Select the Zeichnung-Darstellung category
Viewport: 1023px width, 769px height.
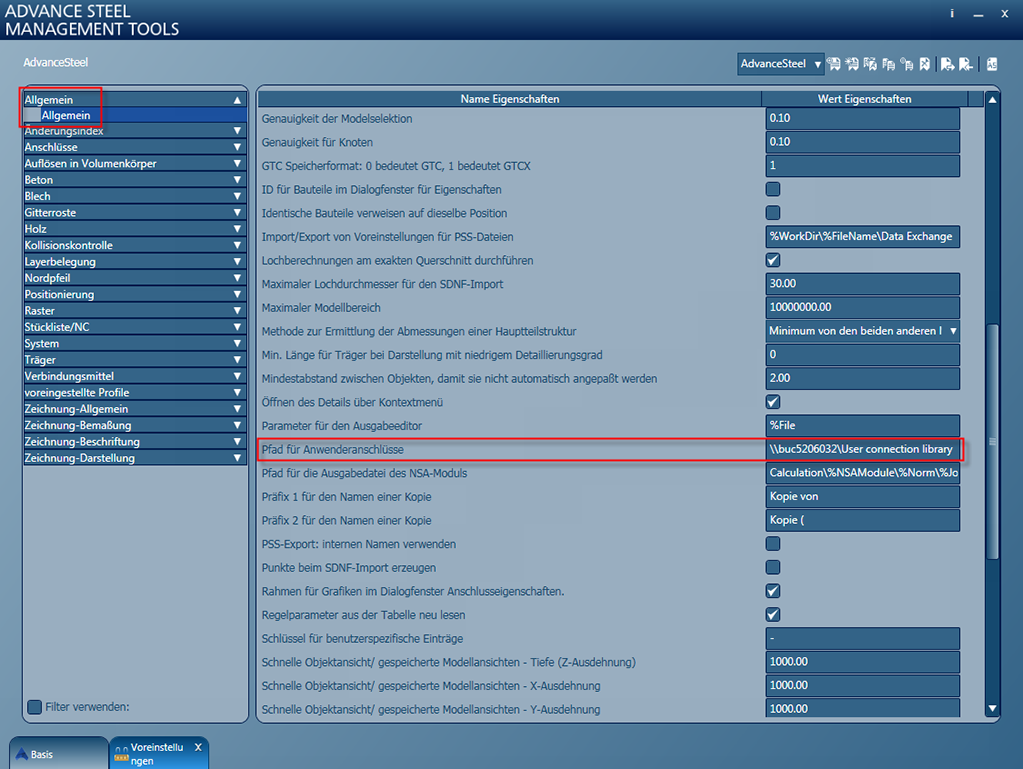[x=135, y=458]
